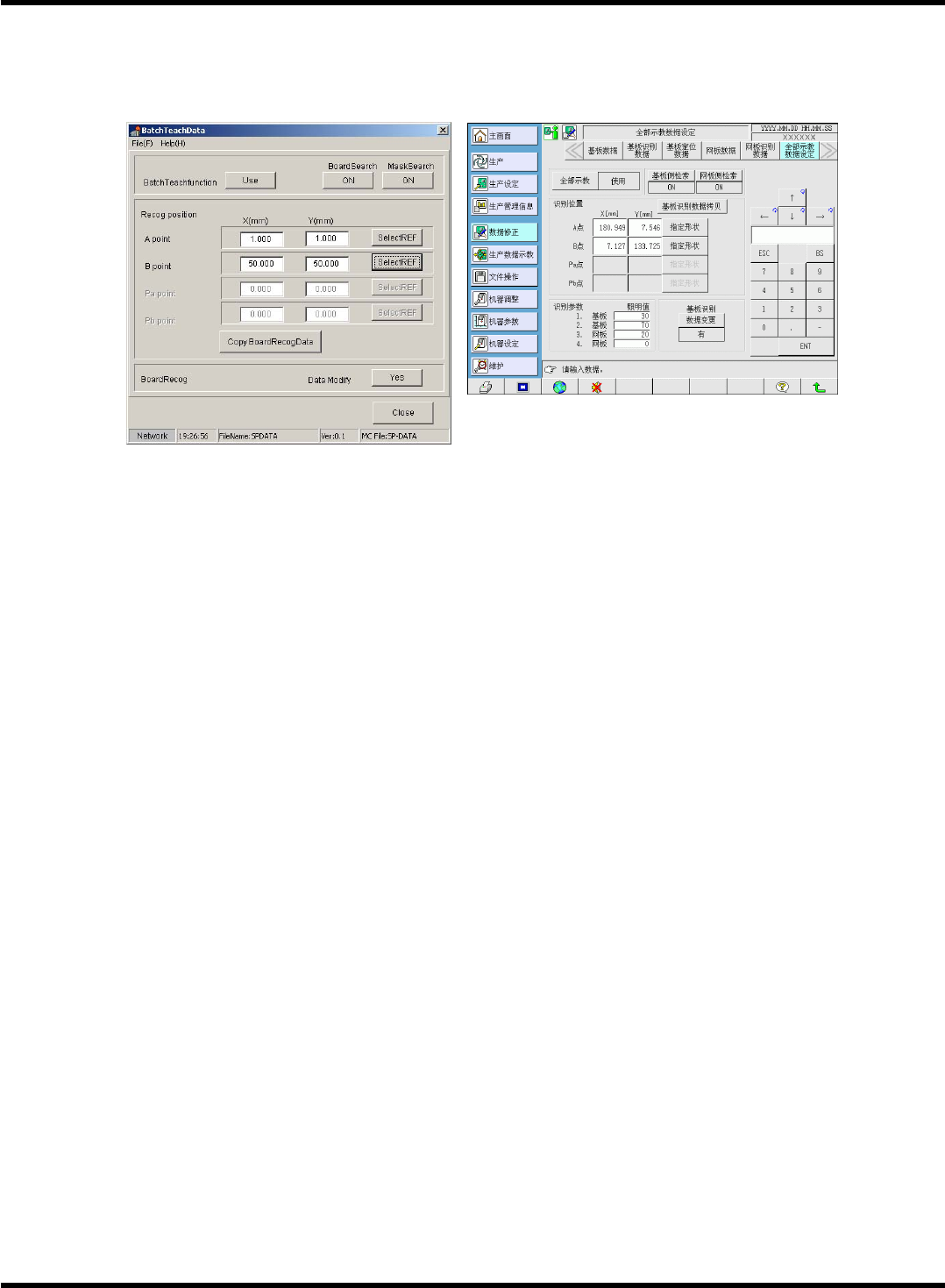Image resolution: width=945 pixels, height=1288 pixels.
Task: Click the left arrow on keypad
Action: pos(764,216)
